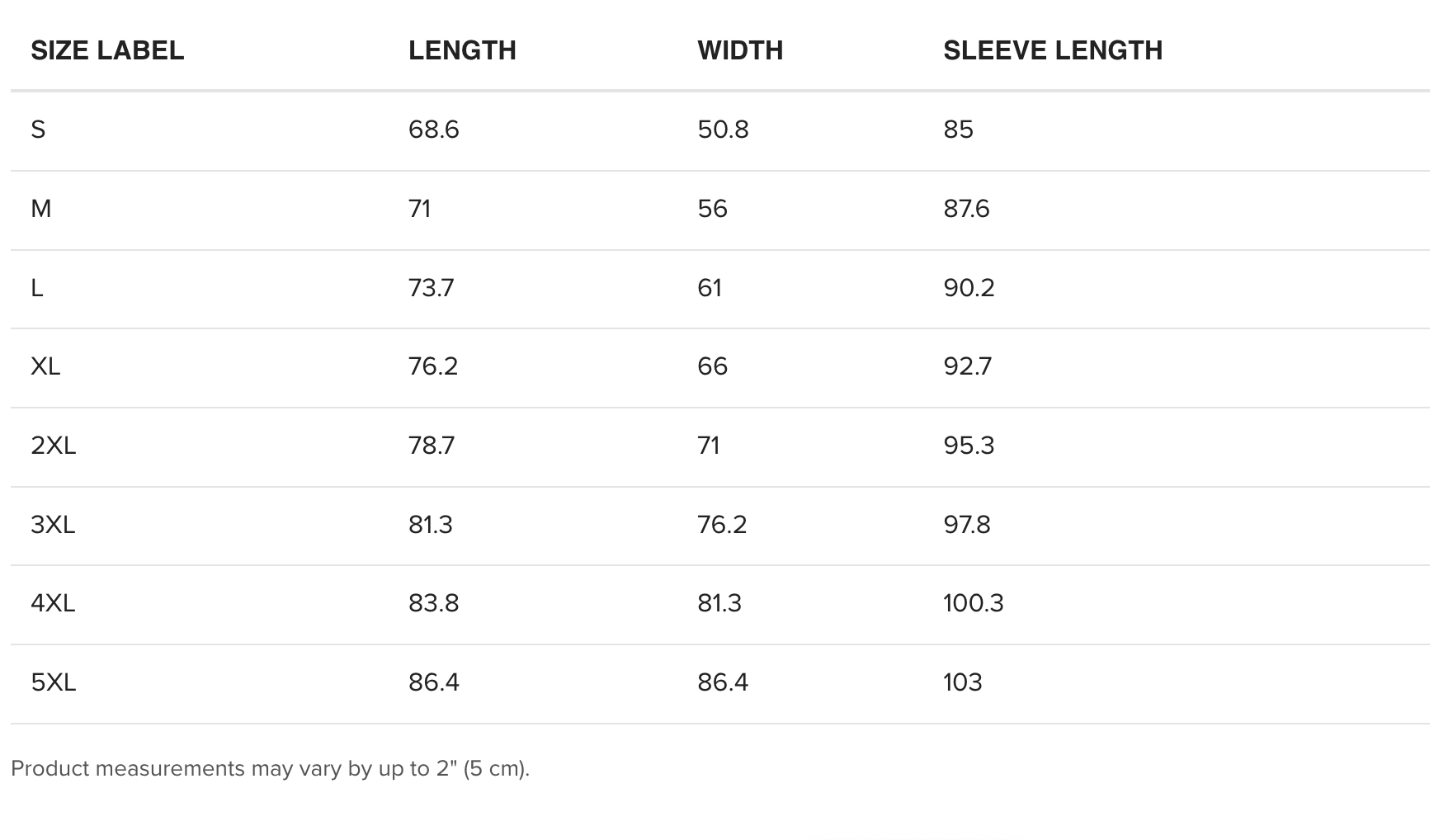The width and height of the screenshot is (1434, 840).
Task: Click the LENGTH column header
Action: coord(462,50)
